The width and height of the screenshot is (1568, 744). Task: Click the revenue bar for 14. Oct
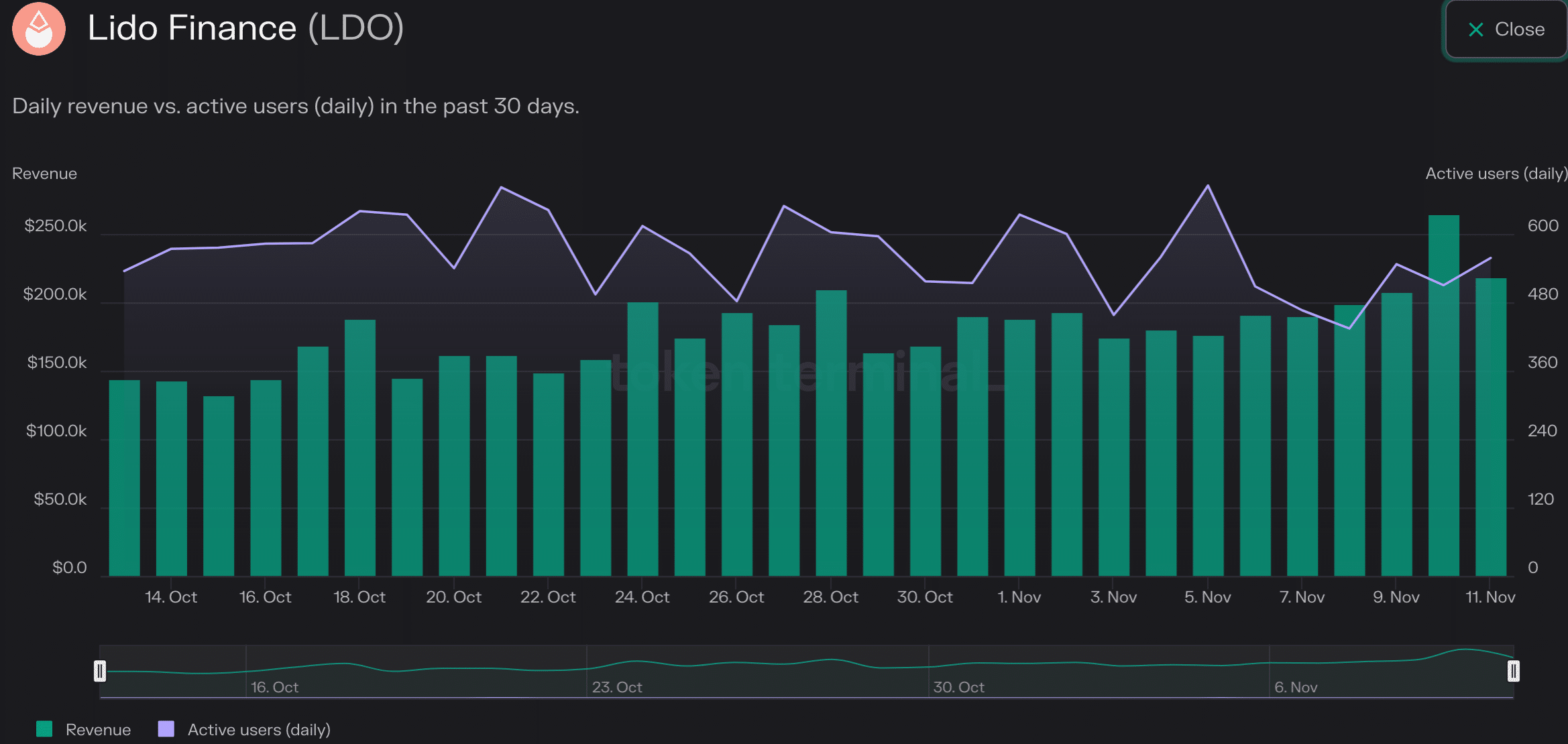pos(172,479)
